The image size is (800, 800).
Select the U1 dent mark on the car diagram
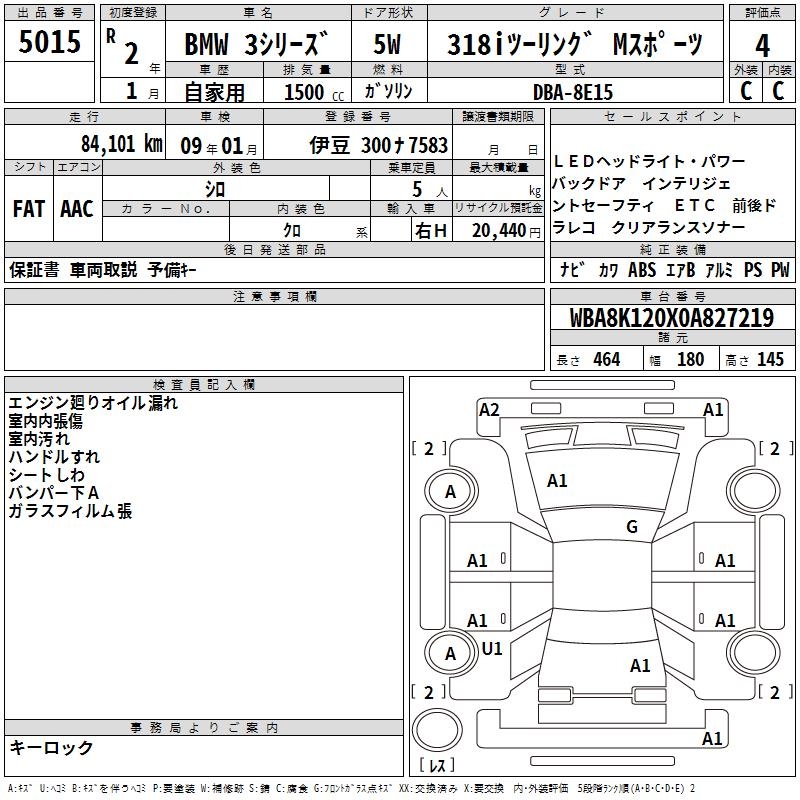(x=492, y=648)
